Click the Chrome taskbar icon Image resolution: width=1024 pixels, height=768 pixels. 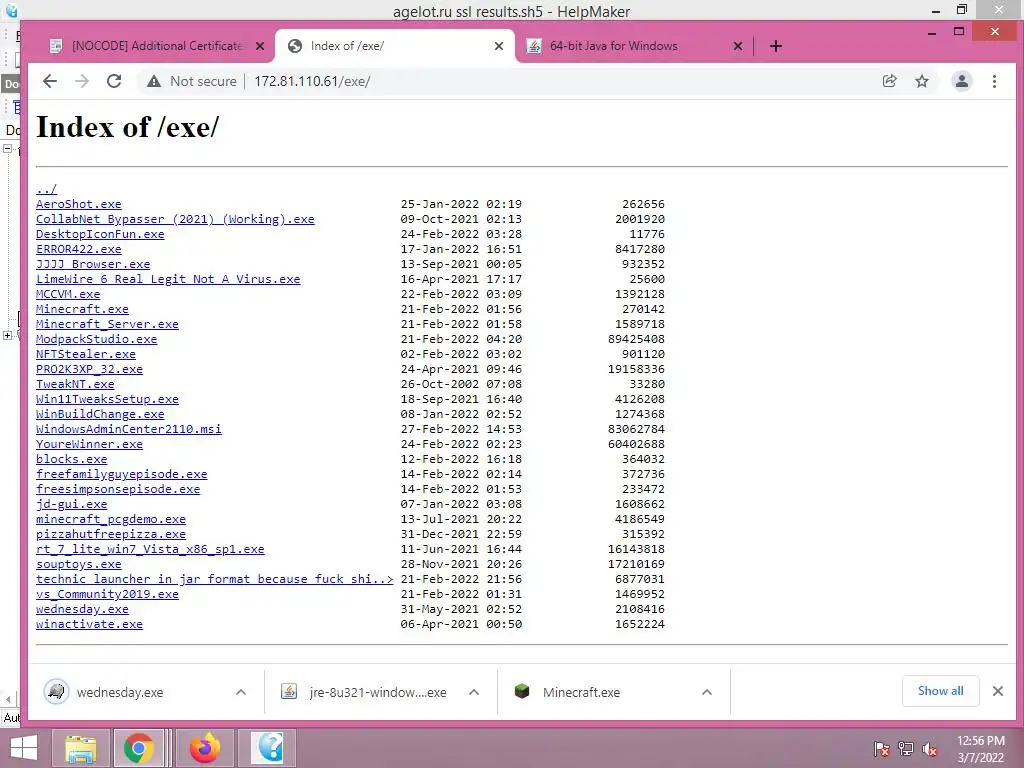pos(138,748)
